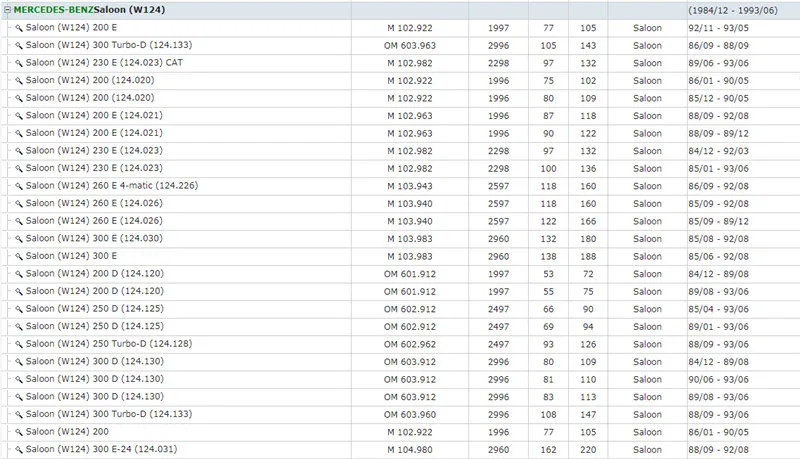
Task: Open magnifier icon for 200 E (124.021) 90 kW
Action: pos(19,134)
